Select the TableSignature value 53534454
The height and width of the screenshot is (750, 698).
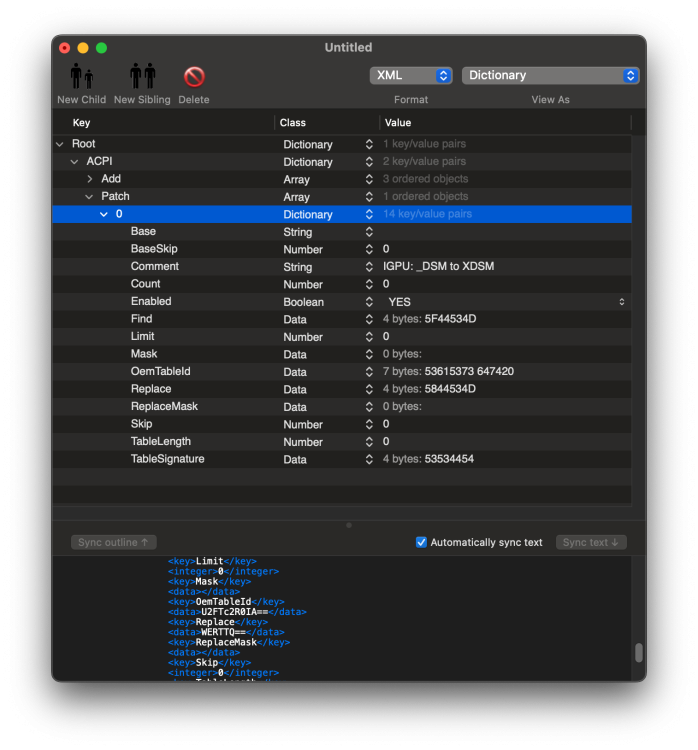tap(449, 459)
